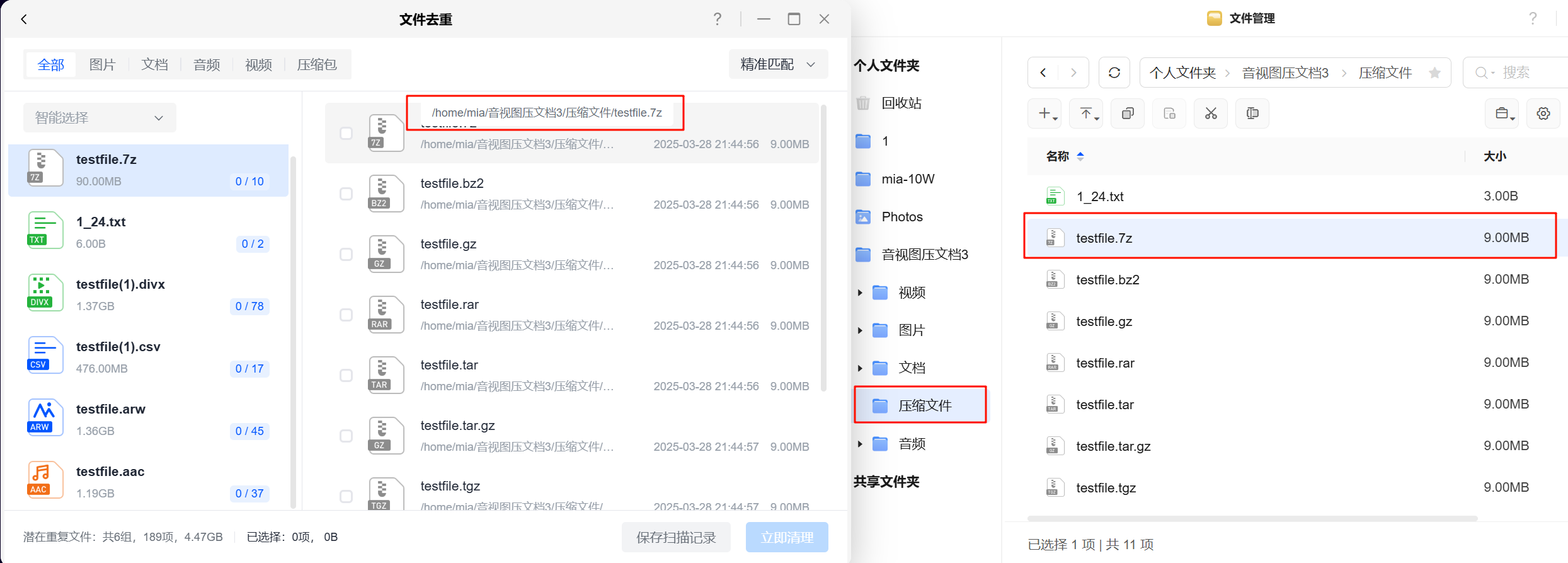Image resolution: width=1568 pixels, height=563 pixels.
Task: Switch to the 压缩包 tab
Action: click(316, 65)
